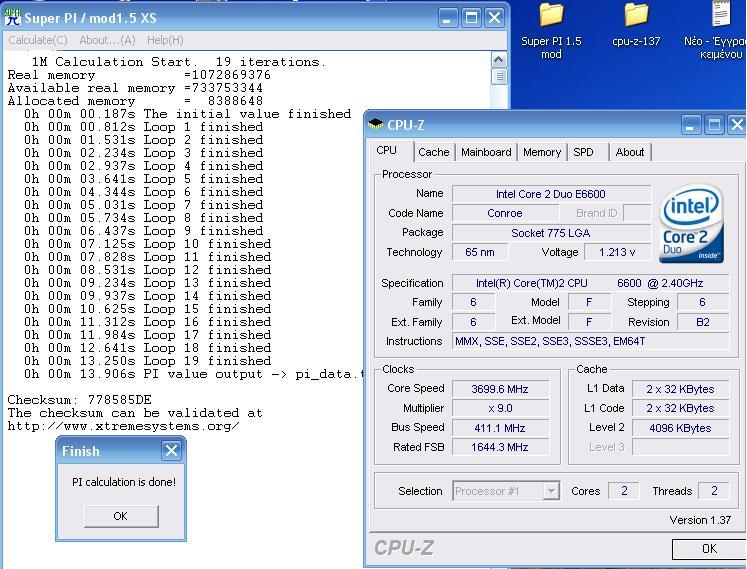Image resolution: width=747 pixels, height=569 pixels.
Task: Click the Threads count value
Action: pos(714,491)
